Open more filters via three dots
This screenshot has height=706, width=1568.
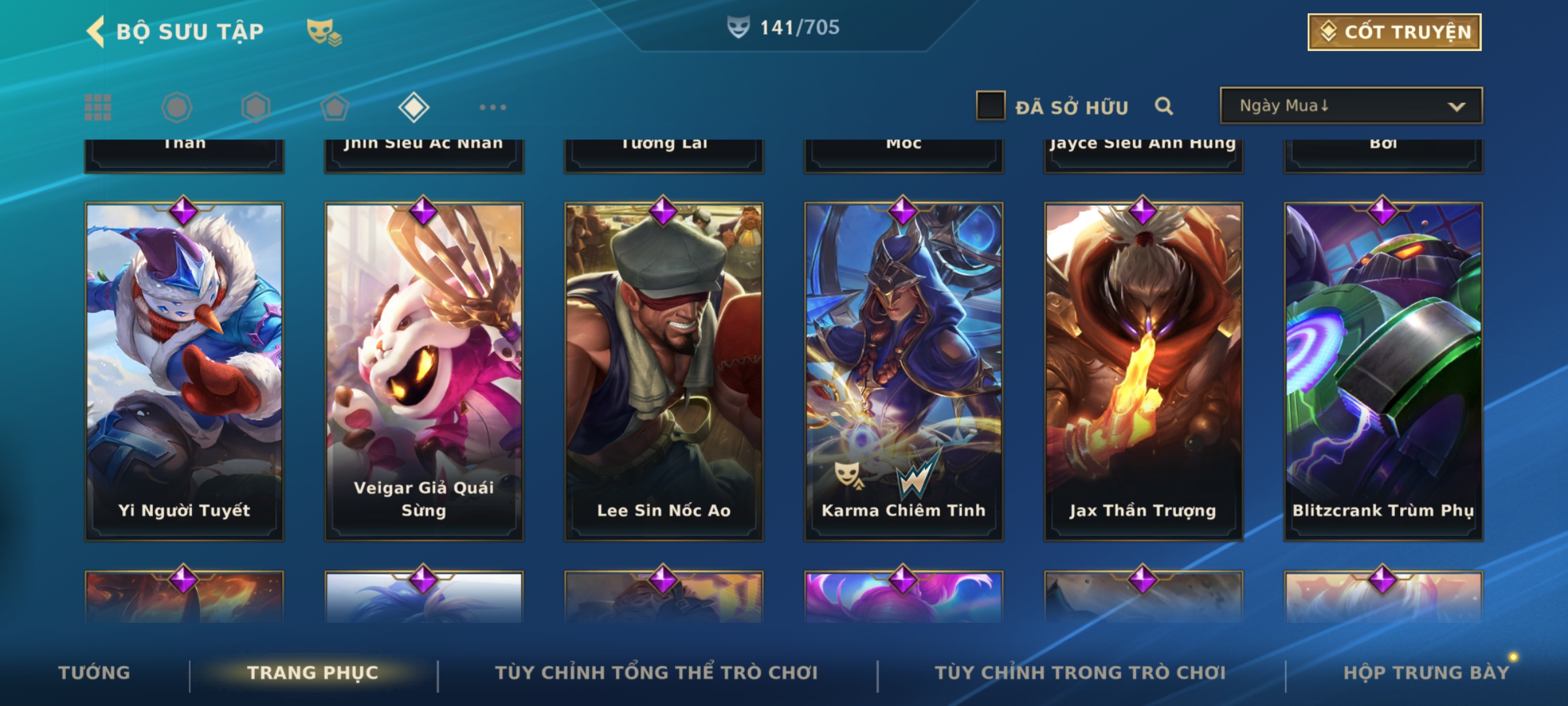(x=493, y=107)
